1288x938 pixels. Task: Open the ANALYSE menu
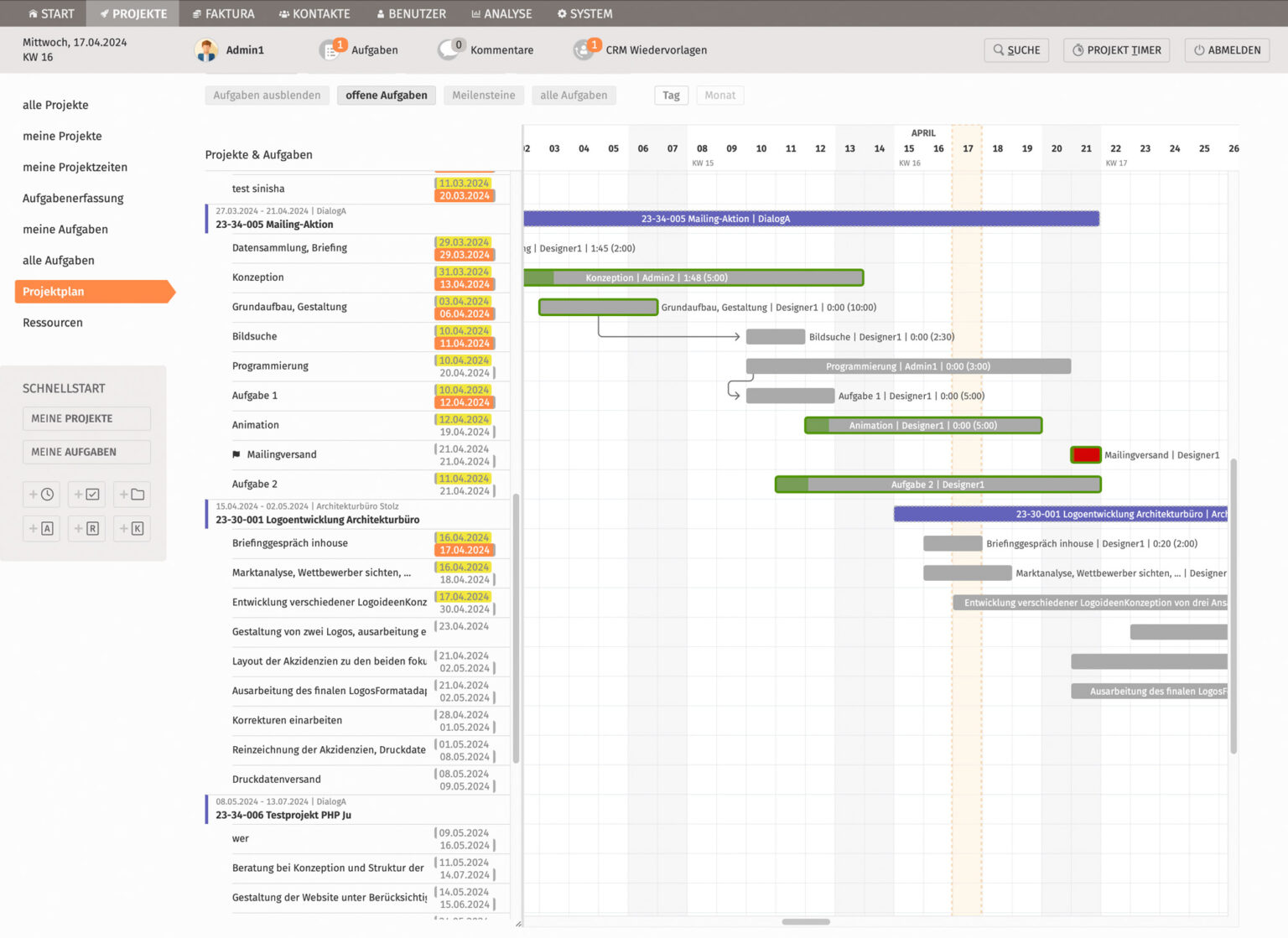501,13
